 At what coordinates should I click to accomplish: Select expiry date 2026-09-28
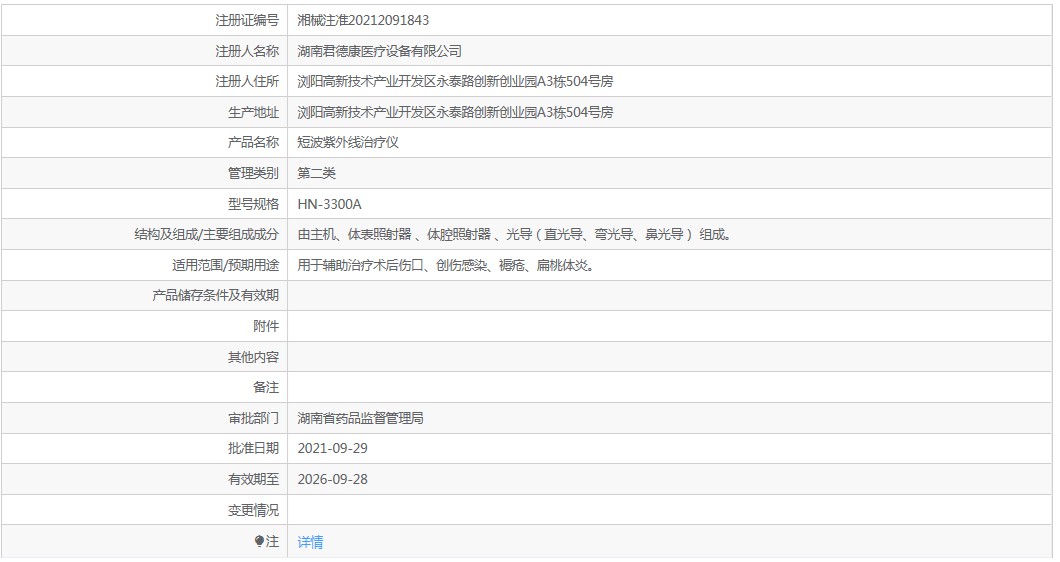tap(333, 479)
